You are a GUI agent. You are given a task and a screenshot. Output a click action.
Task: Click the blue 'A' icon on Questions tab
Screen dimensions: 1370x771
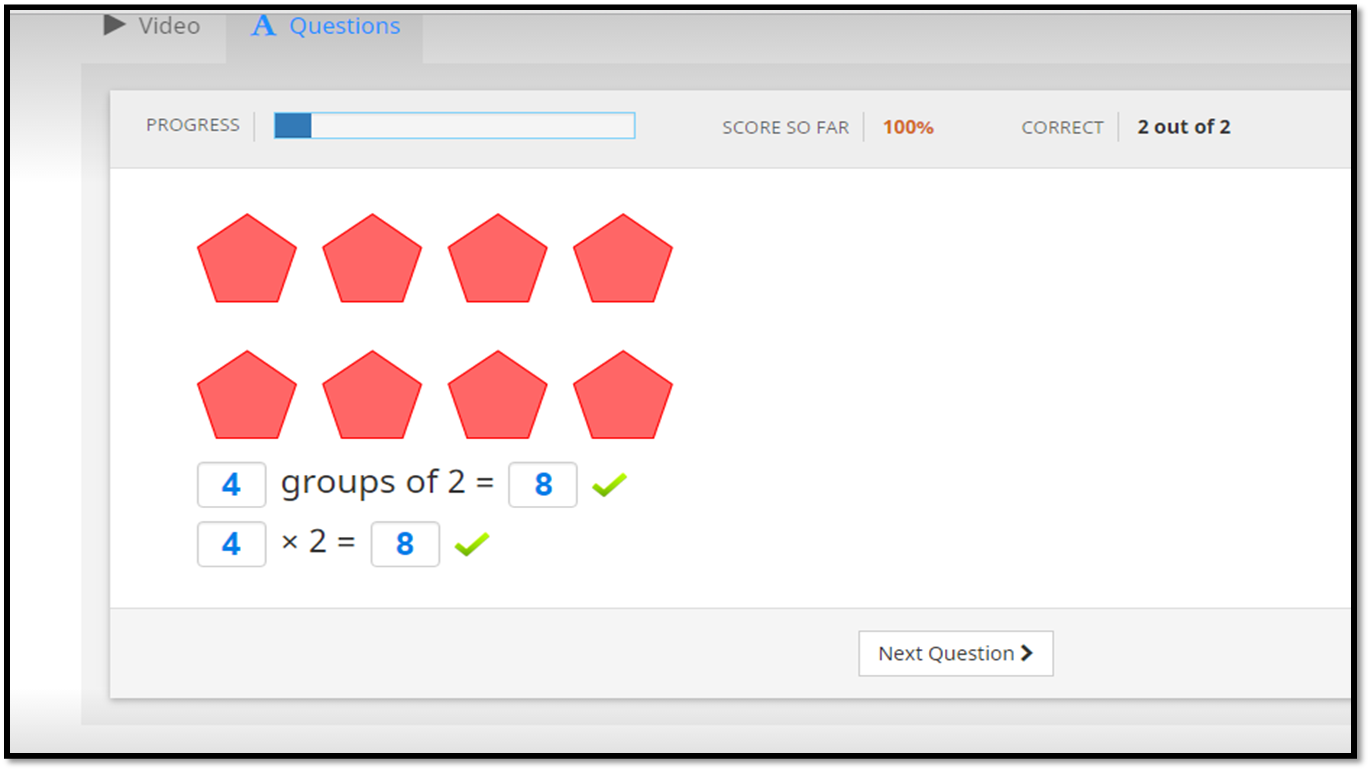click(x=262, y=26)
